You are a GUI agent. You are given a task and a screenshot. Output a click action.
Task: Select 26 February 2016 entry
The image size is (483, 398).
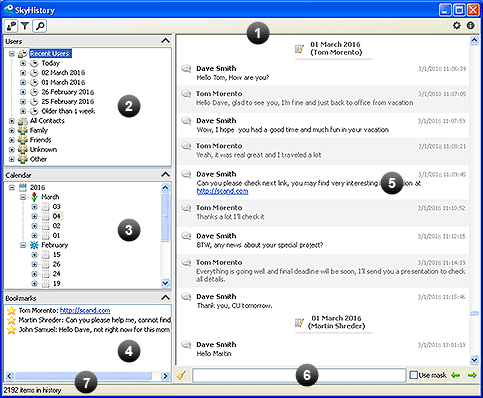point(68,92)
